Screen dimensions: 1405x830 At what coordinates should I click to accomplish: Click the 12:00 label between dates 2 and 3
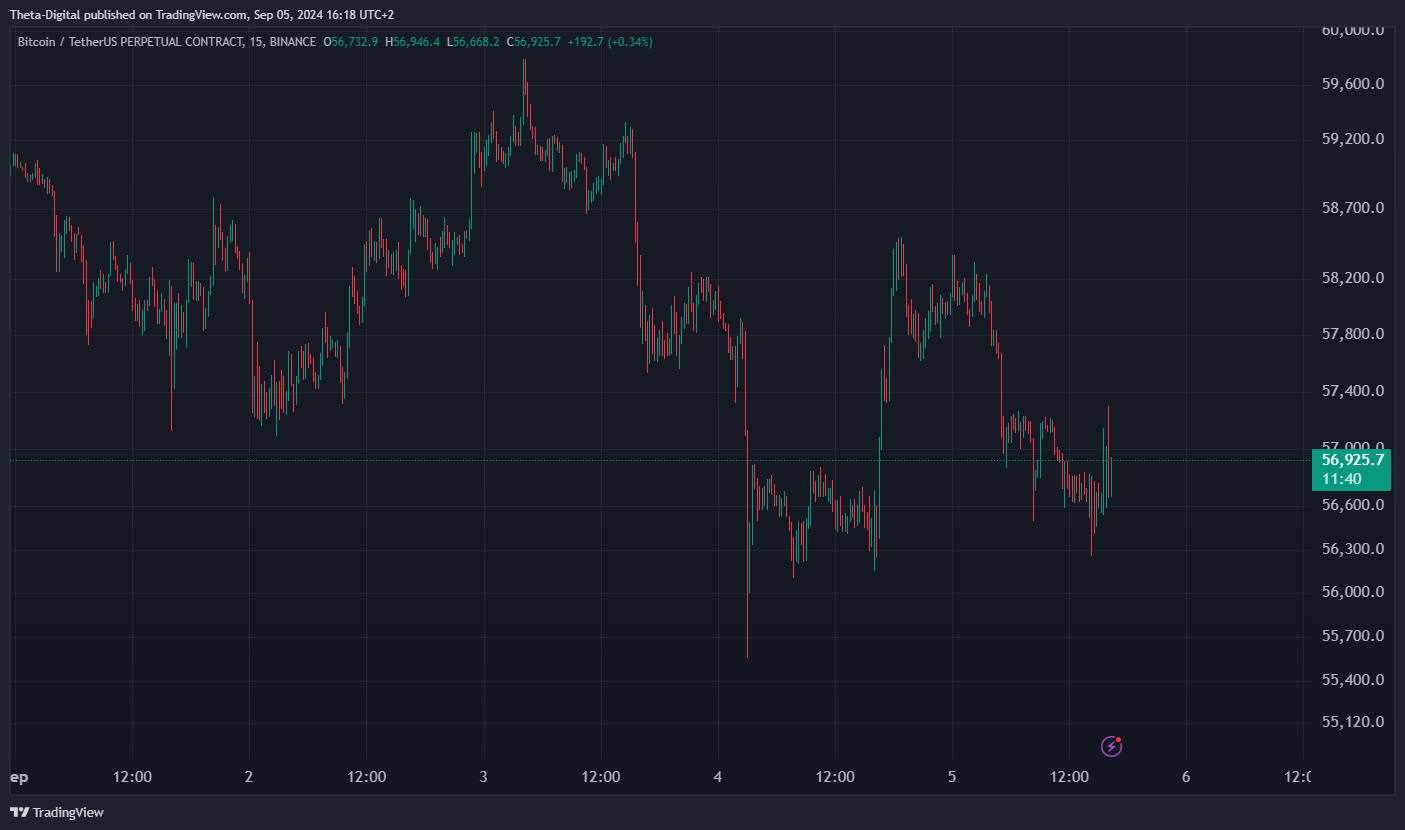(x=366, y=777)
